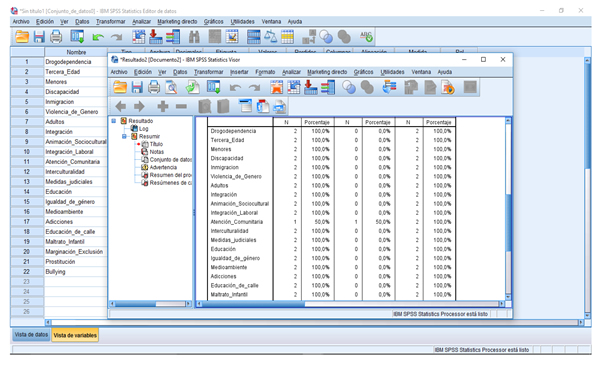Viewer output horizontal scrollbar thumb
This screenshot has height=365, width=600.
[x=254, y=304]
